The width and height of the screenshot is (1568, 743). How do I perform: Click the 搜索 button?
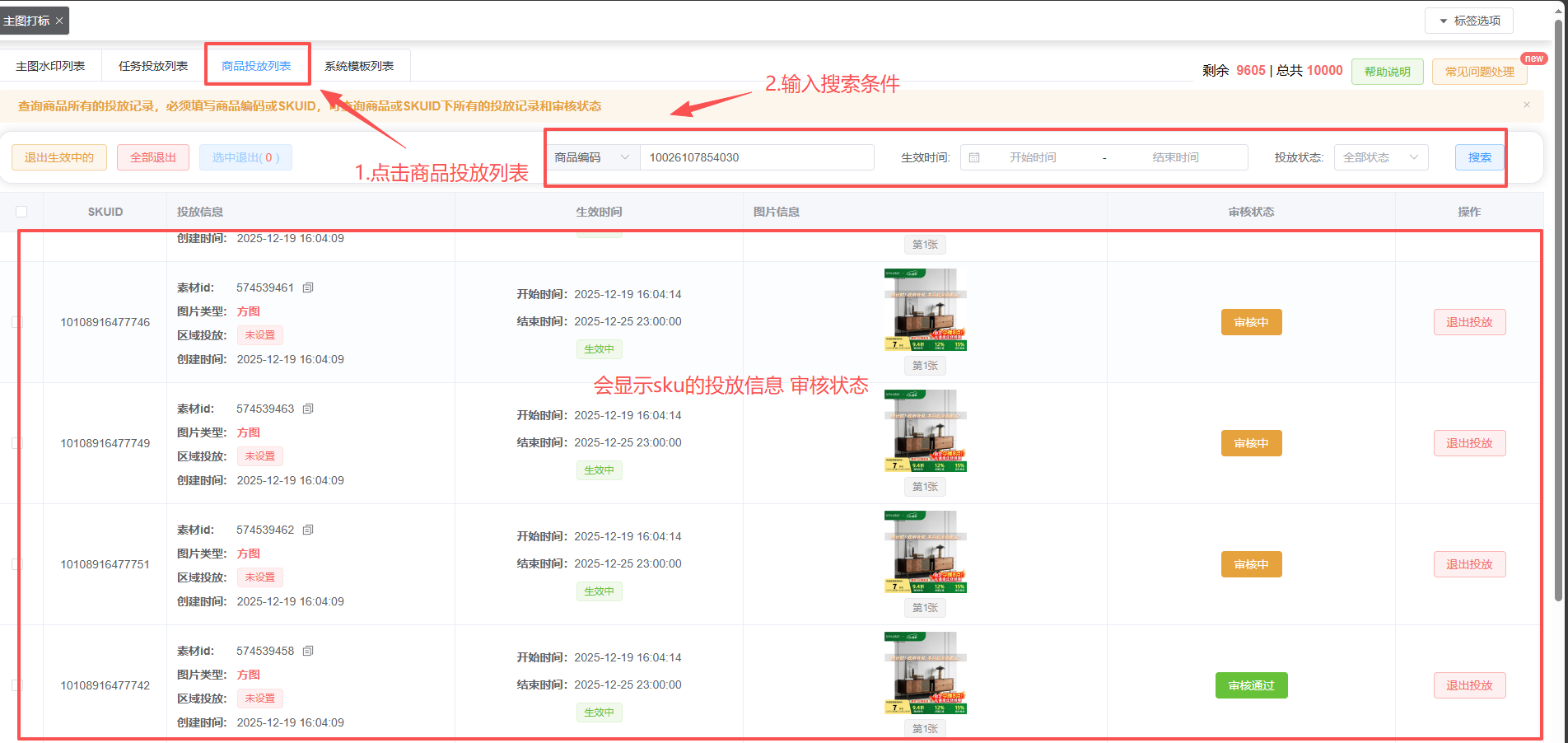click(x=1479, y=157)
